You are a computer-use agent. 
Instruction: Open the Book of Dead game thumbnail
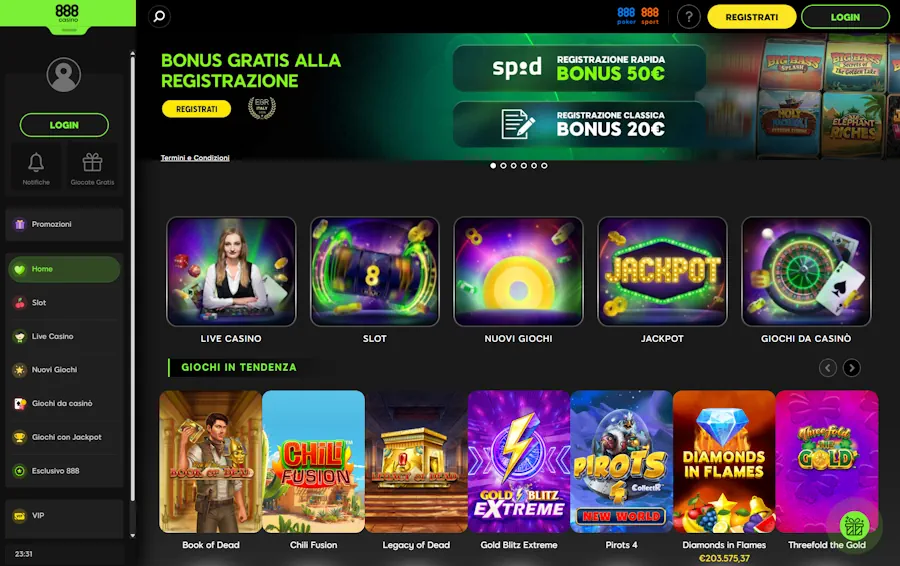tap(211, 462)
